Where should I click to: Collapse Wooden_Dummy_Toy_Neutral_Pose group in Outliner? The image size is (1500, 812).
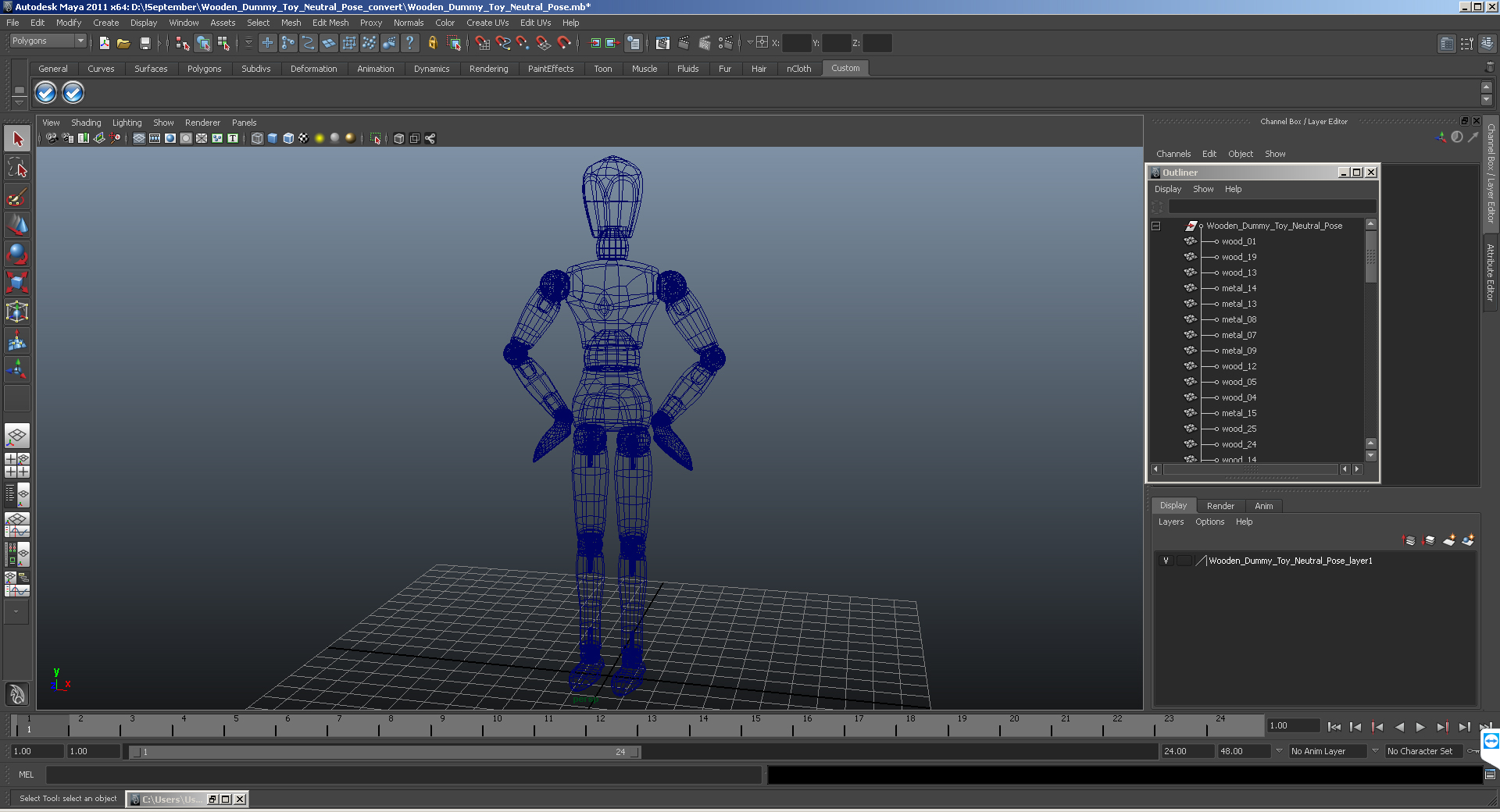pos(1155,226)
